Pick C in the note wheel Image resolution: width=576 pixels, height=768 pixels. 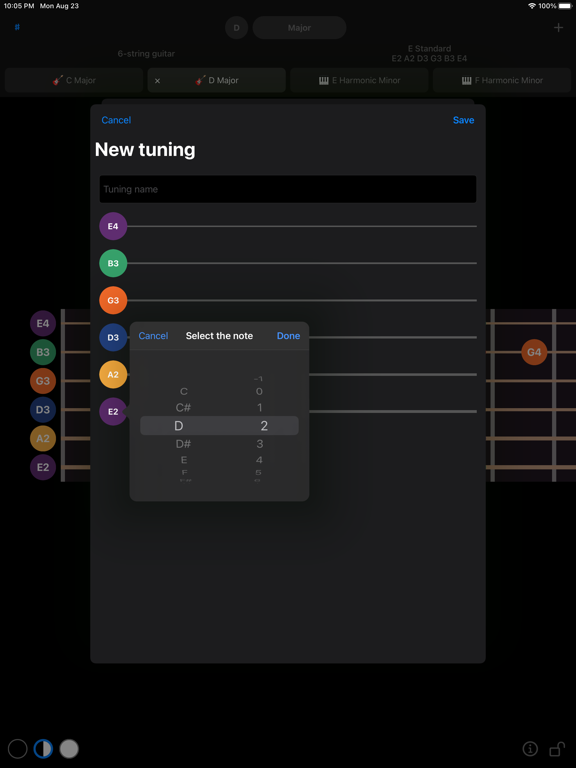[x=184, y=391]
